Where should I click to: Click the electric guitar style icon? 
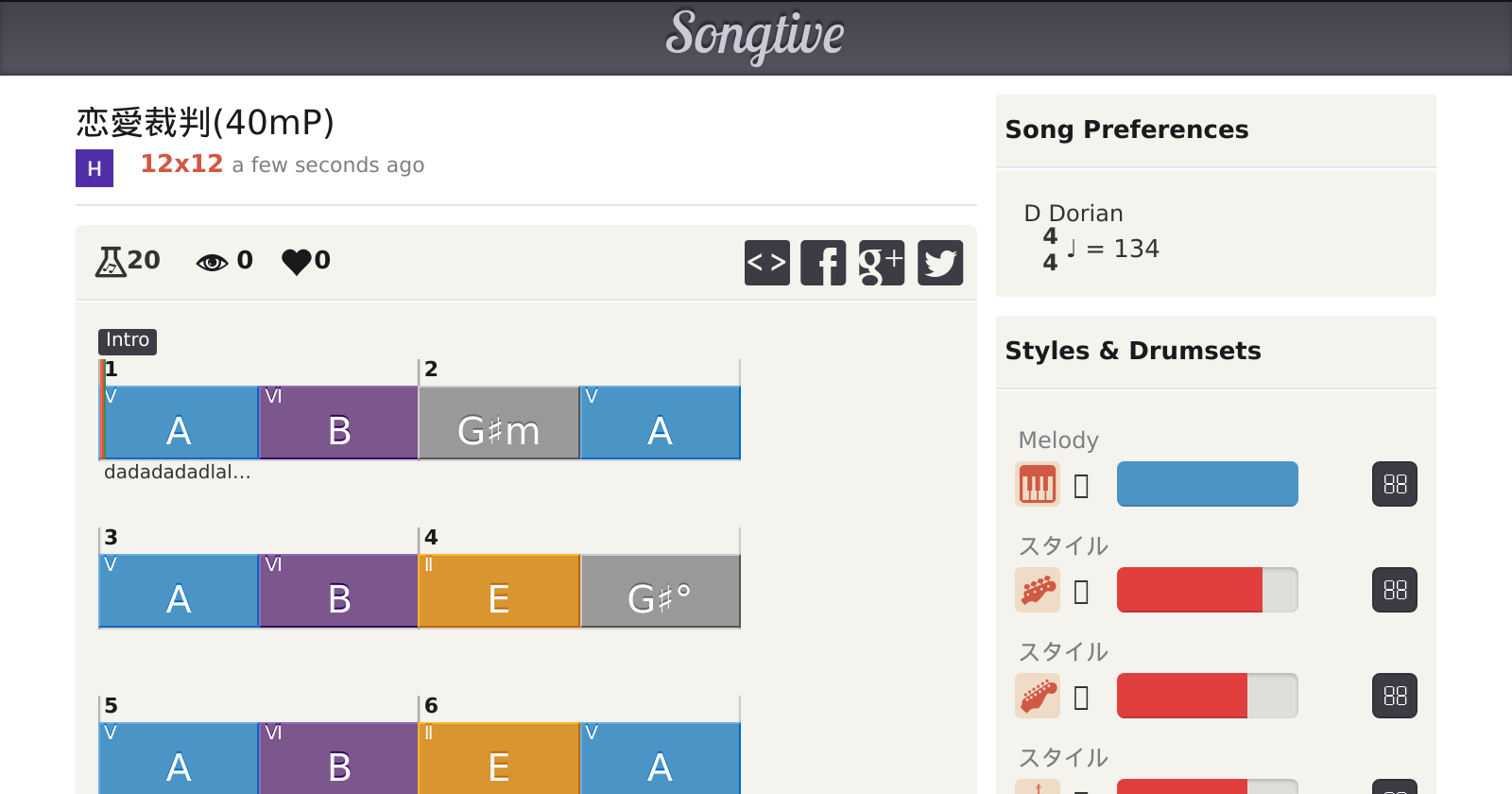click(x=1037, y=697)
